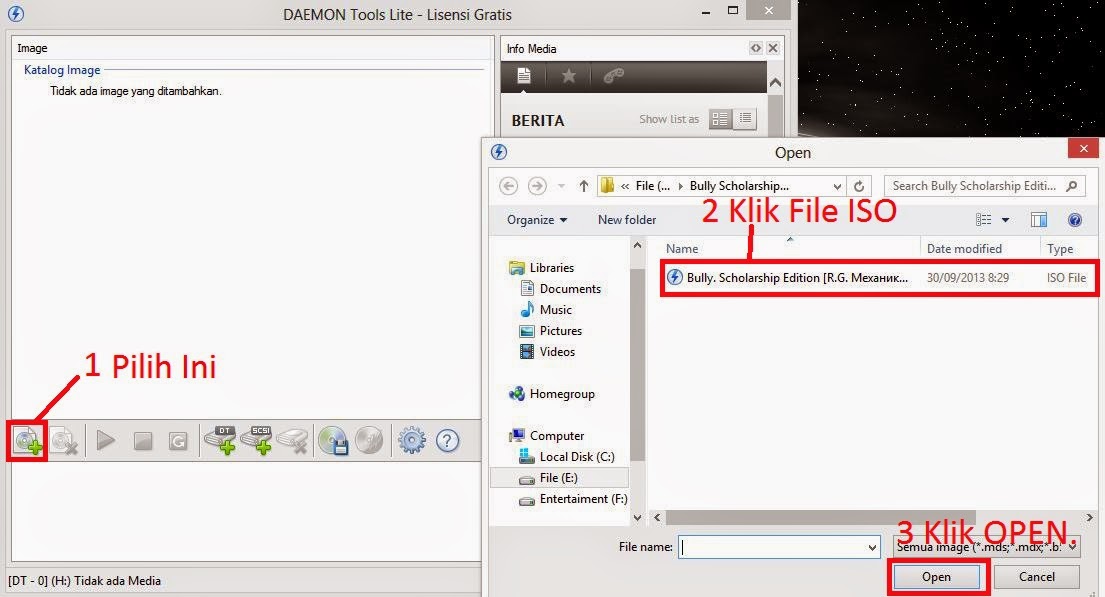
Task: Click Info Media panel float arrows icon
Action: click(755, 48)
